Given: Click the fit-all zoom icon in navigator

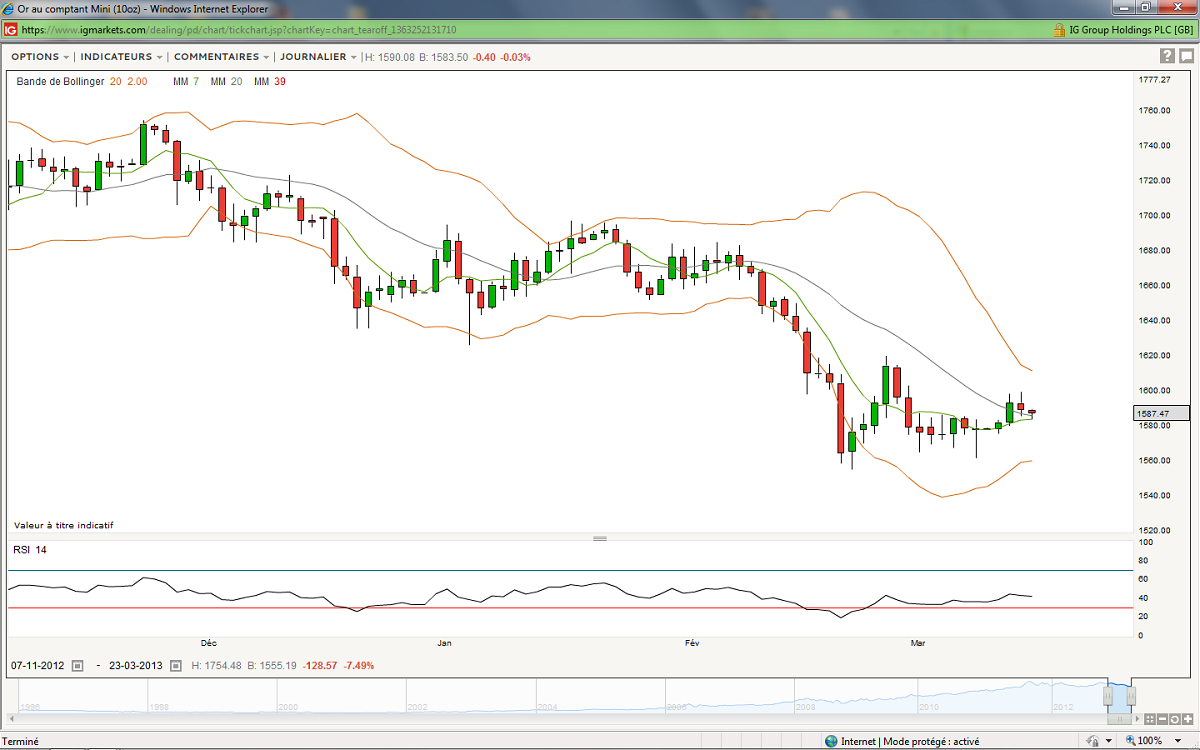Looking at the screenshot, I should click(x=1151, y=718).
